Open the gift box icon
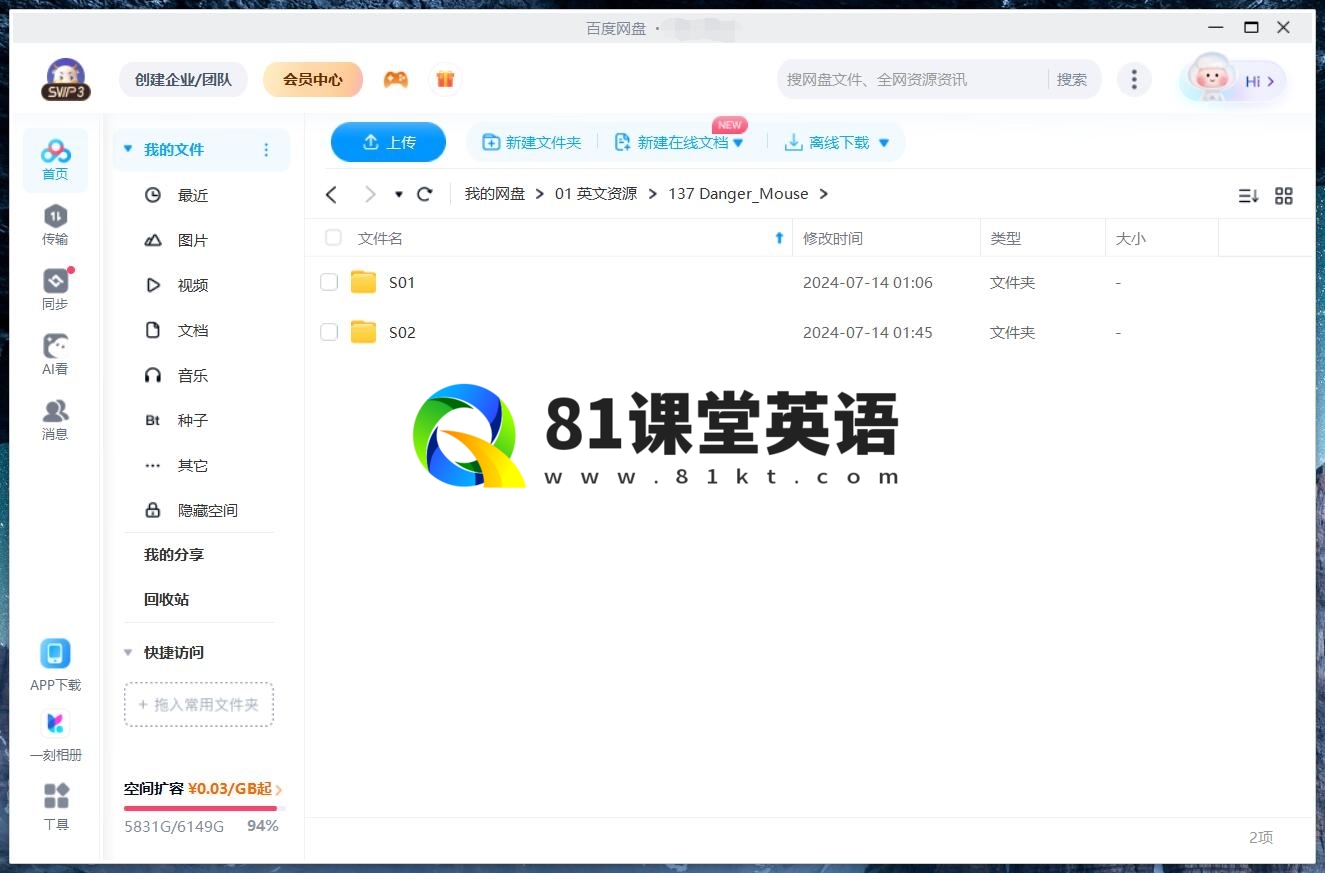Image resolution: width=1325 pixels, height=873 pixels. [x=445, y=79]
